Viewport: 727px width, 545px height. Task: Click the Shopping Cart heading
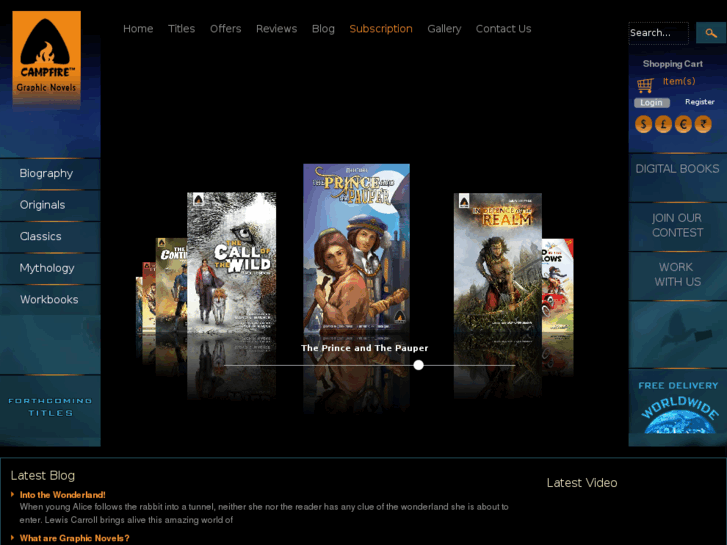tap(673, 64)
